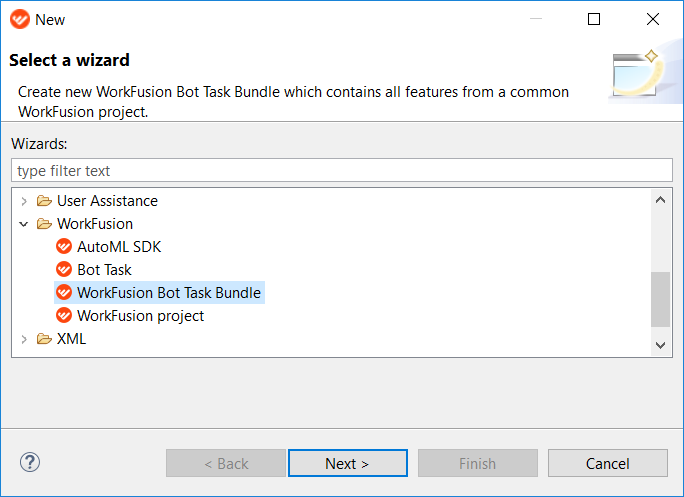This screenshot has height=497, width=684.
Task: Click the AutoML SDK wizard icon
Action: coord(64,247)
